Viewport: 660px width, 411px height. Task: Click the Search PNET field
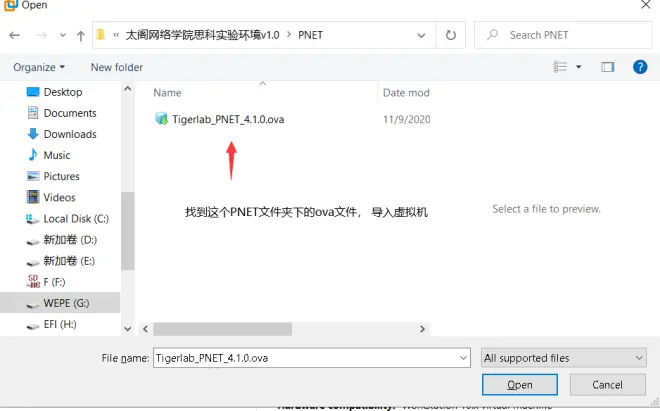(563, 35)
